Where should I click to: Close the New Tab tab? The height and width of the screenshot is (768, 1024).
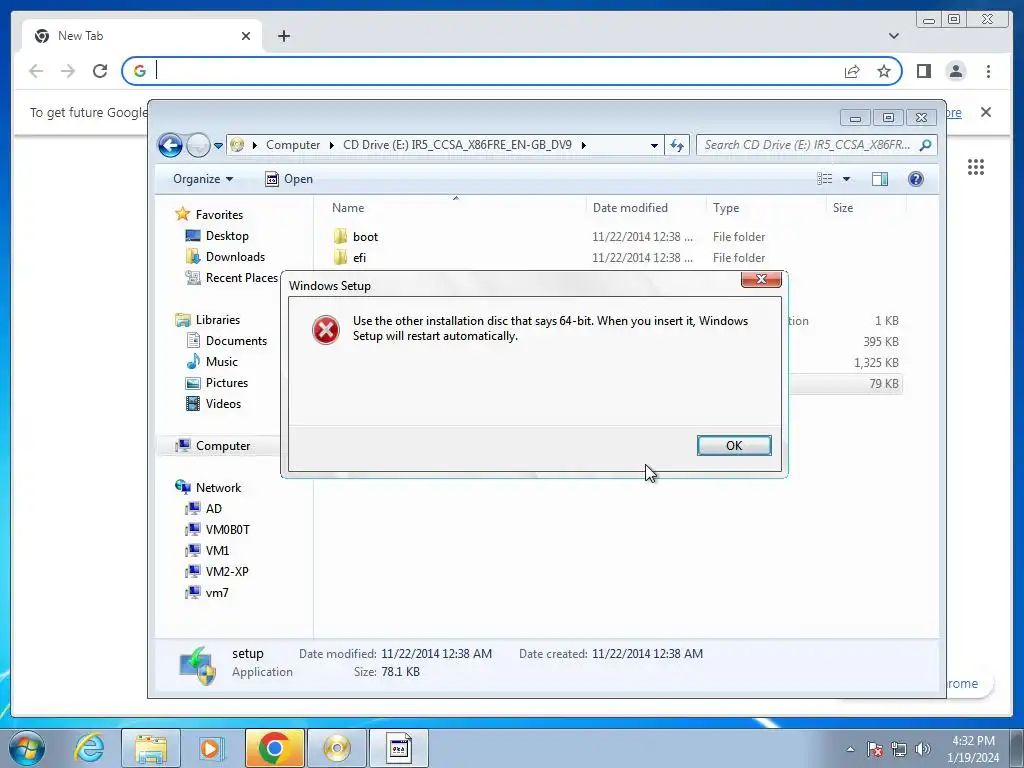pos(246,36)
